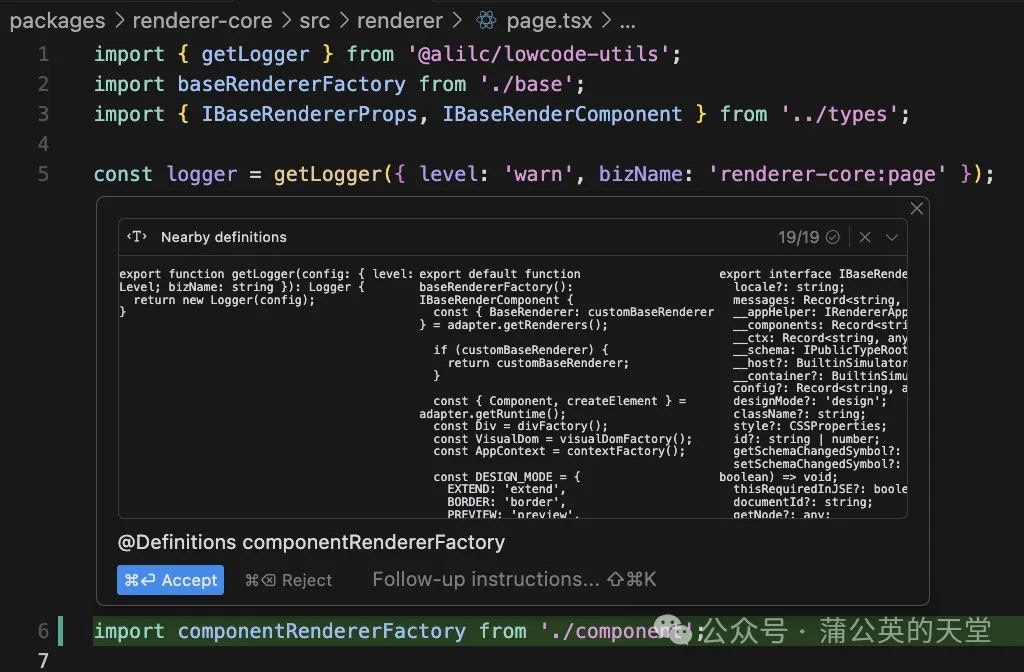Click line number 3 in the gutter
This screenshot has width=1024, height=672.
click(x=43, y=114)
